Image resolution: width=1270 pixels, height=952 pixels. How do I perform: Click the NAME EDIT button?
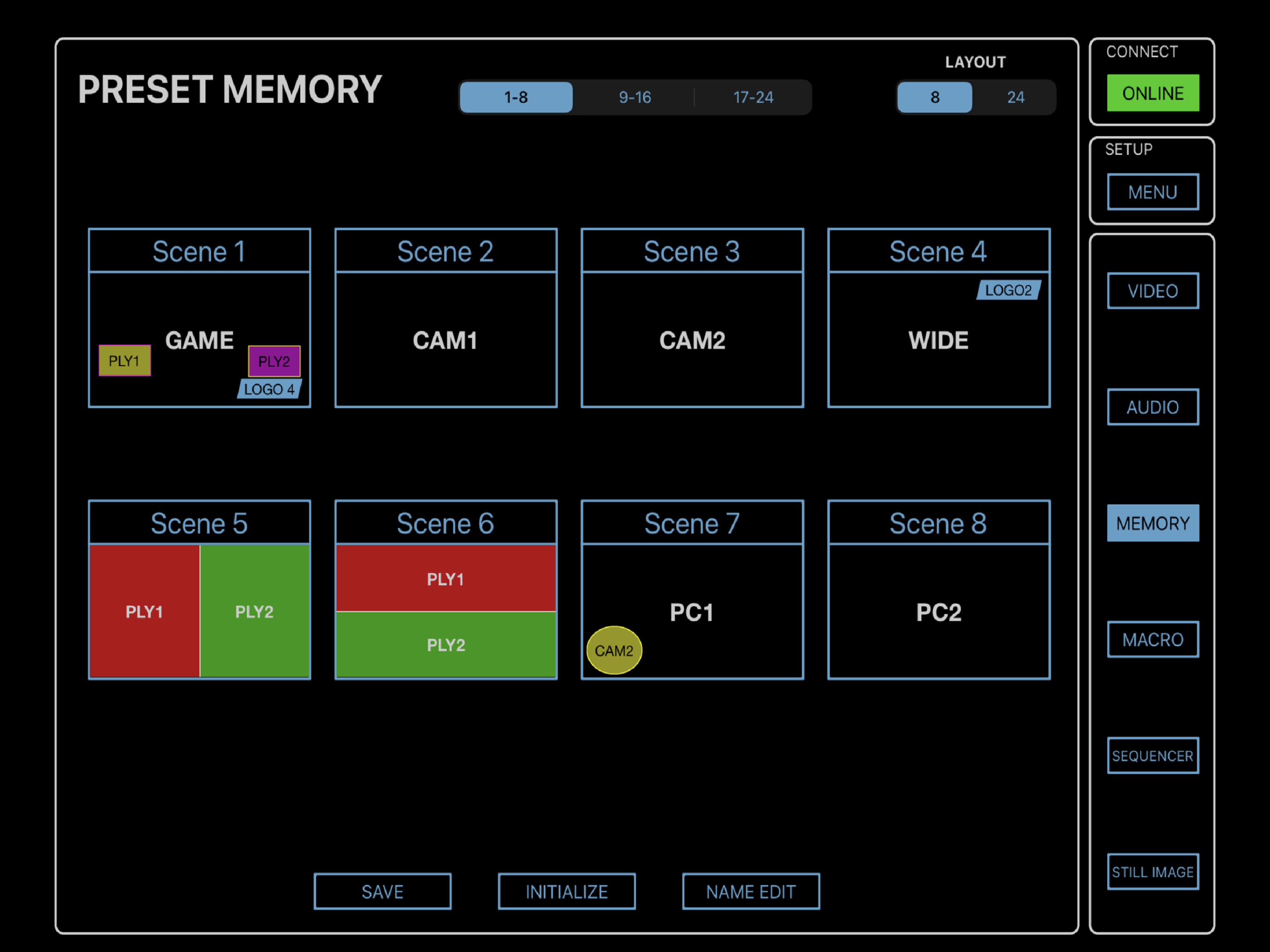pyautogui.click(x=751, y=892)
